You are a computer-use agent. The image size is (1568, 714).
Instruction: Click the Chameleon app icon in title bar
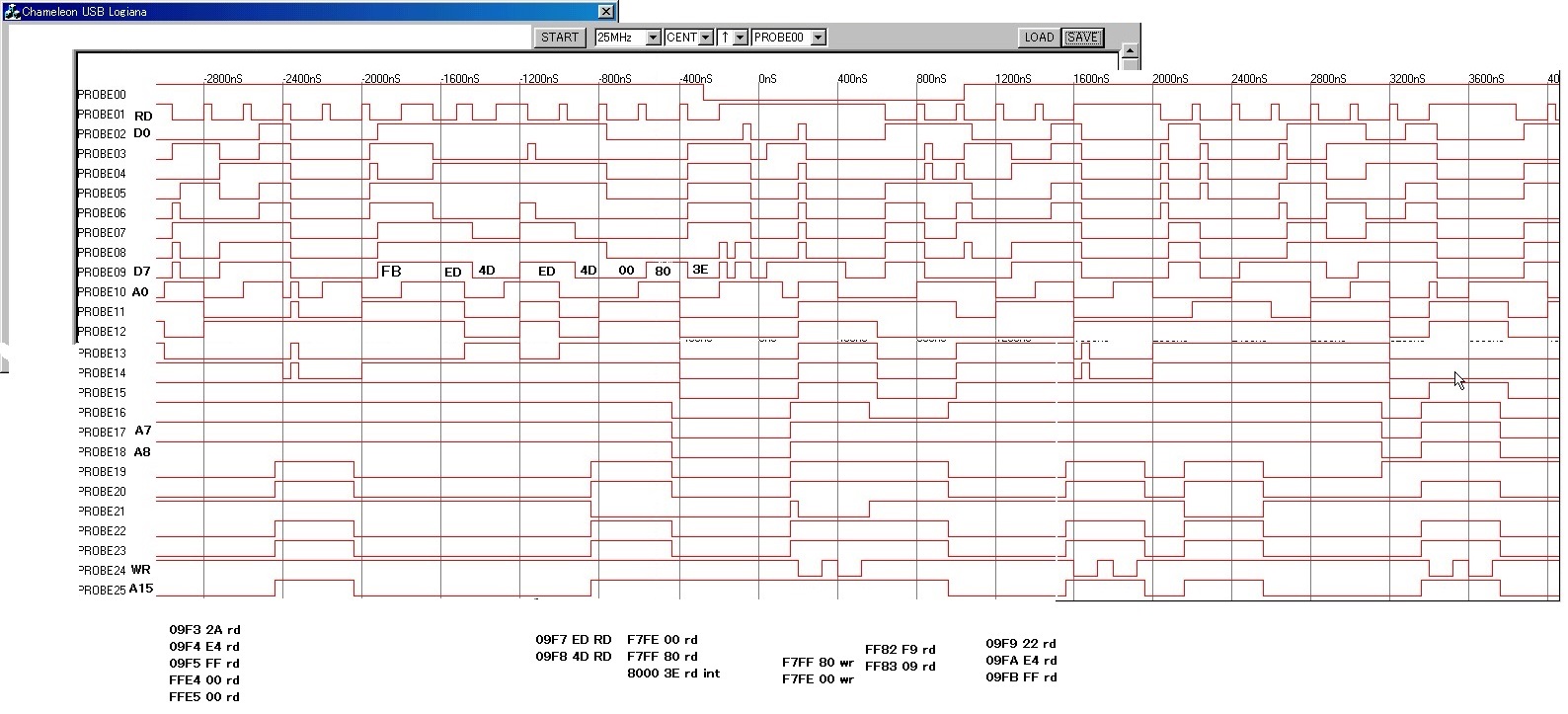[x=12, y=11]
